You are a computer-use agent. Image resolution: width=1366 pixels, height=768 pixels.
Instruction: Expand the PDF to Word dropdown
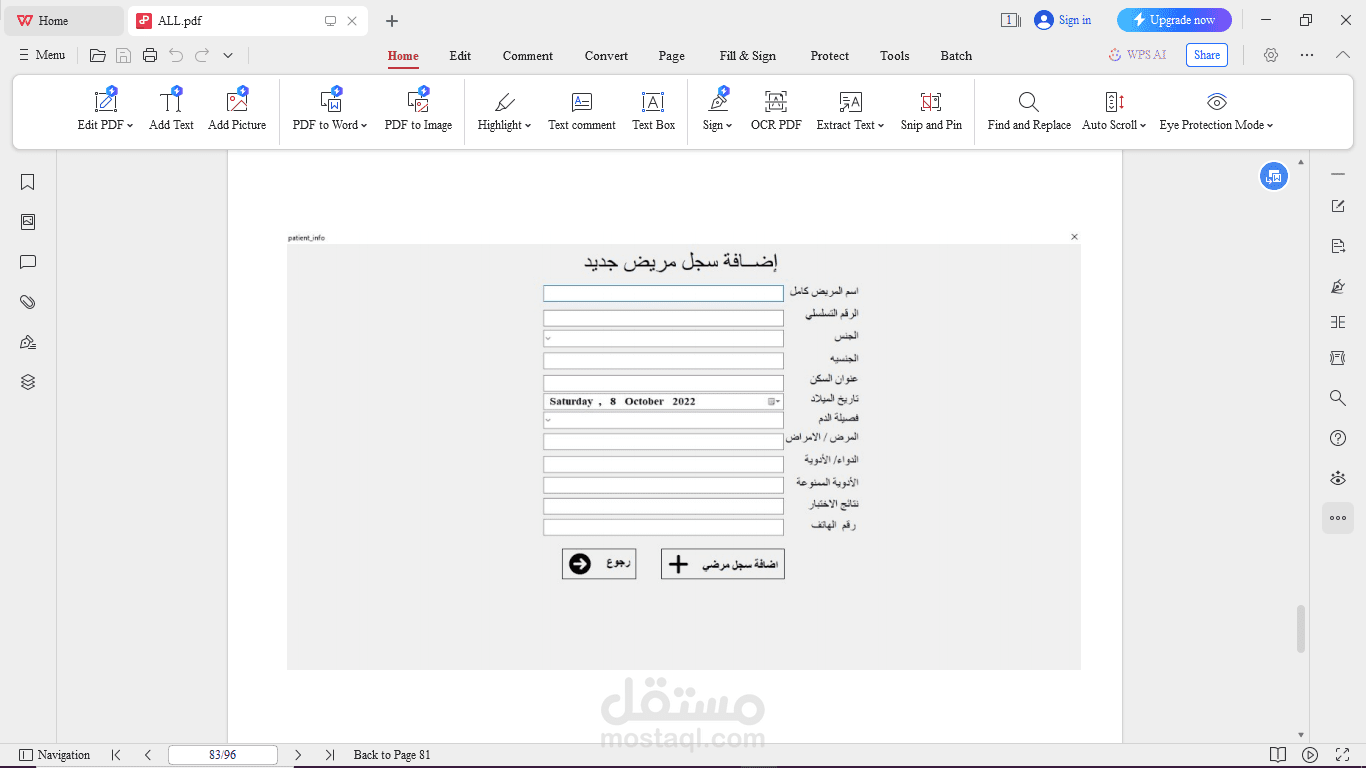(x=364, y=126)
